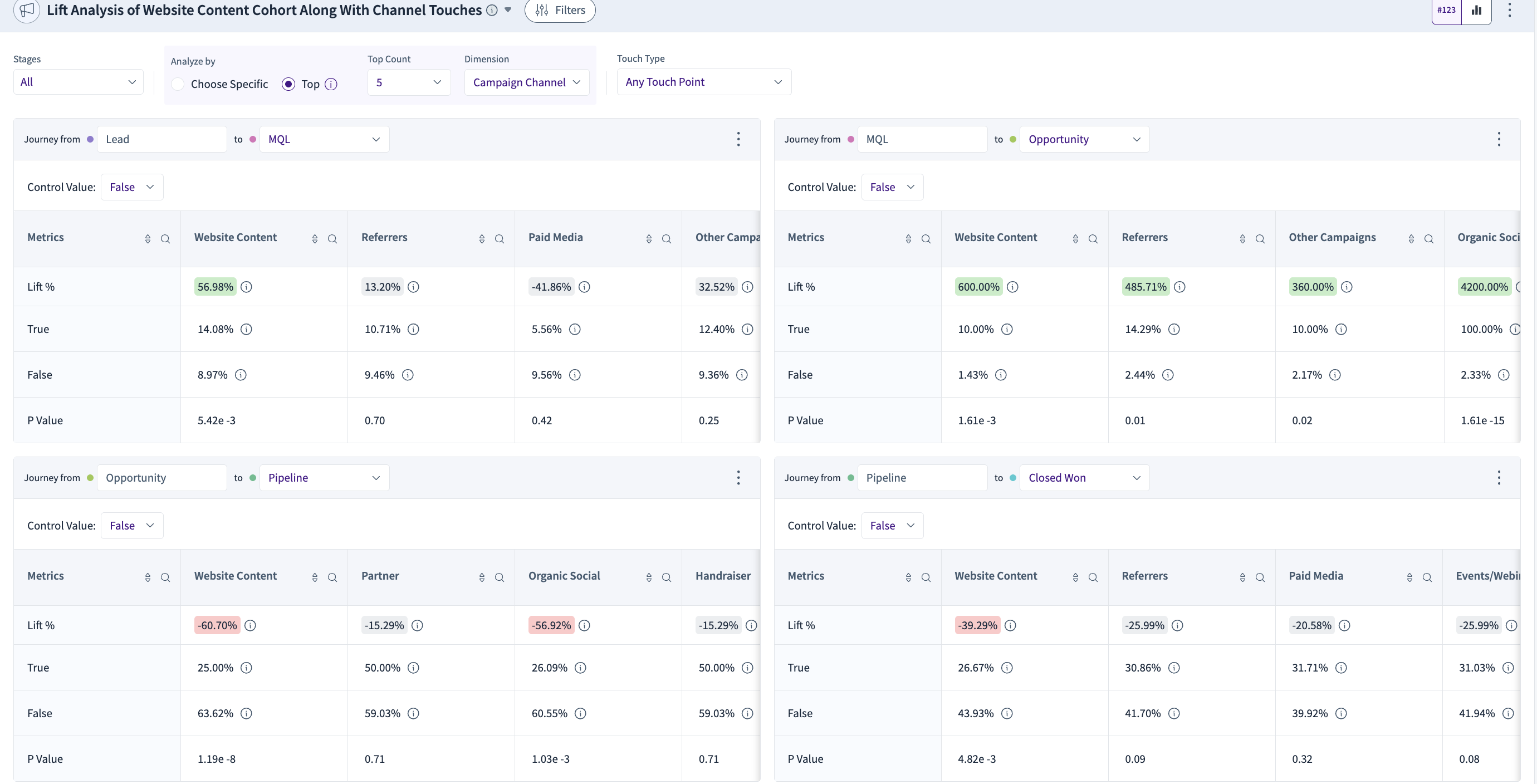The image size is (1537, 784).
Task: Click the Lead journey-from input field
Action: point(161,139)
